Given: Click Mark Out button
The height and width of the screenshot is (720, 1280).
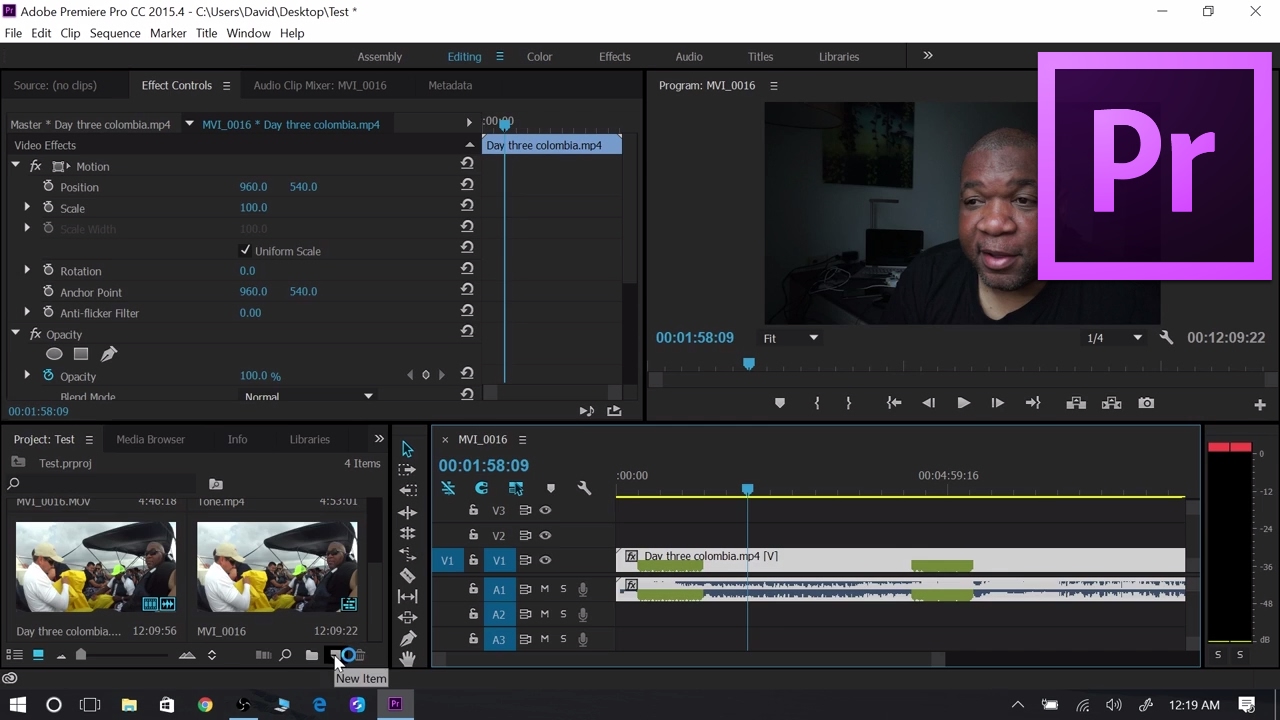Looking at the screenshot, I should click(x=849, y=403).
